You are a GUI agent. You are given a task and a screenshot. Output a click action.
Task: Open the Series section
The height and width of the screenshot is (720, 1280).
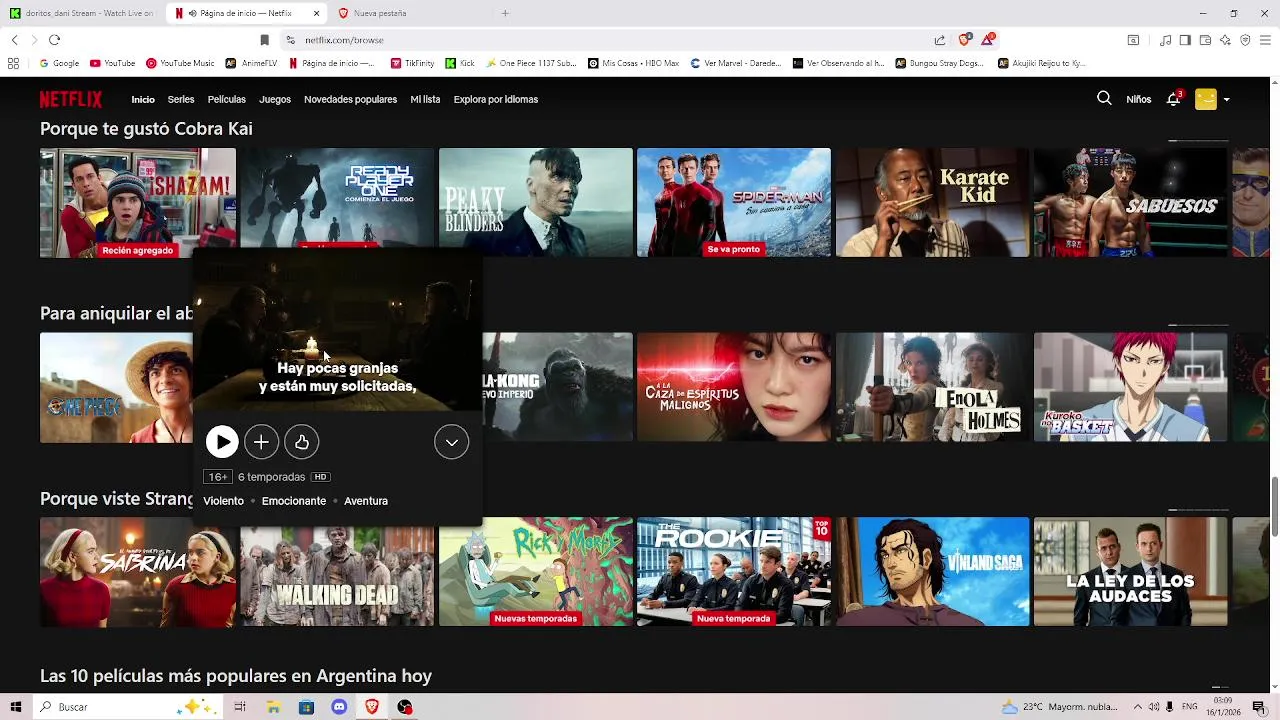point(181,99)
